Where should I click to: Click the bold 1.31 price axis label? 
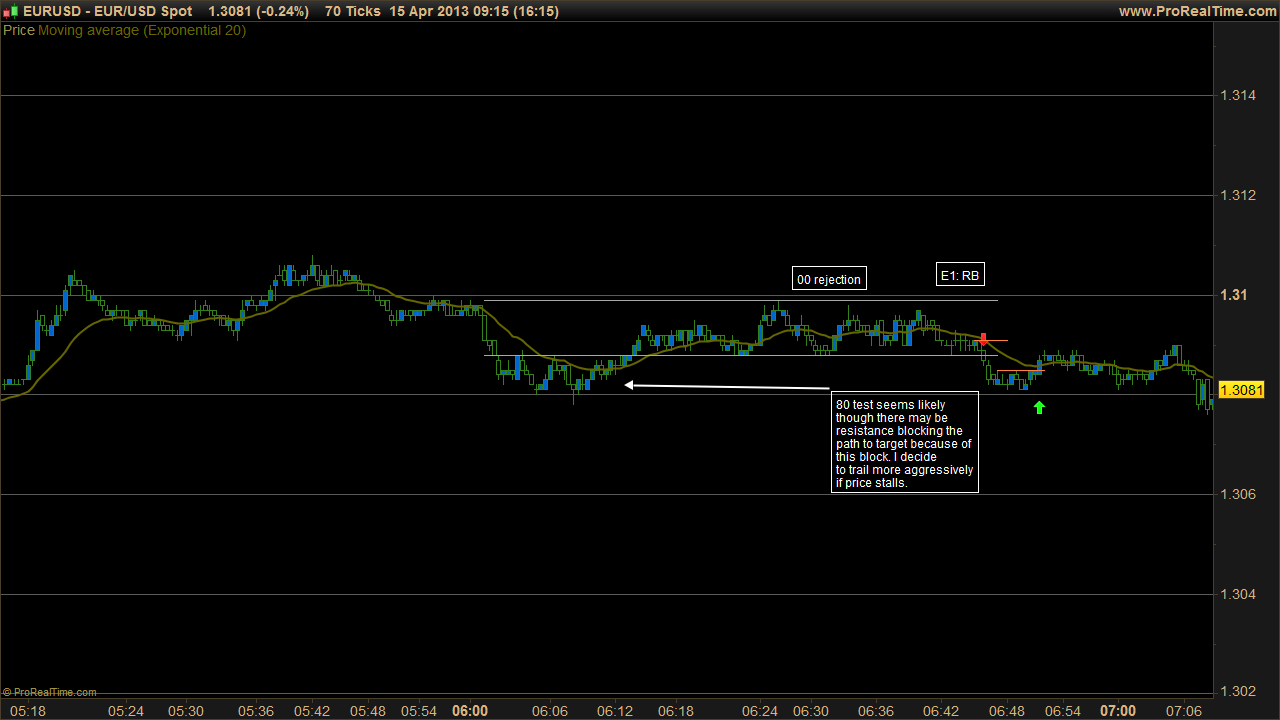click(1233, 295)
